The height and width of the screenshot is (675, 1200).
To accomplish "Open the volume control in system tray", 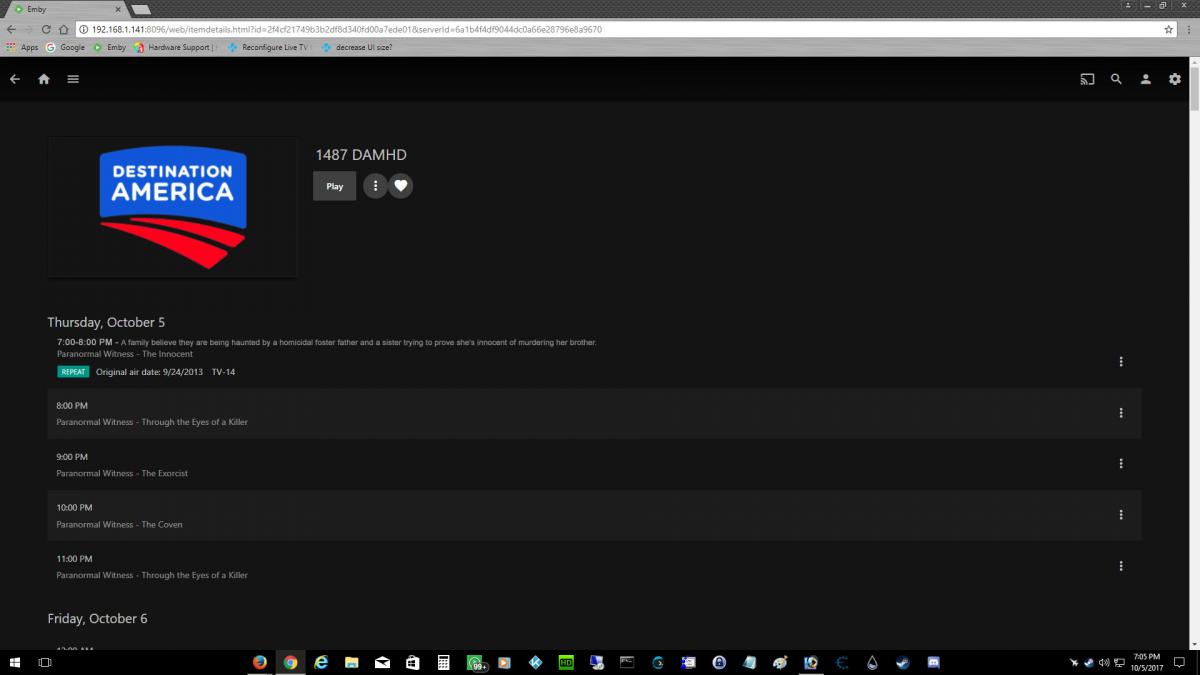I will (1103, 662).
